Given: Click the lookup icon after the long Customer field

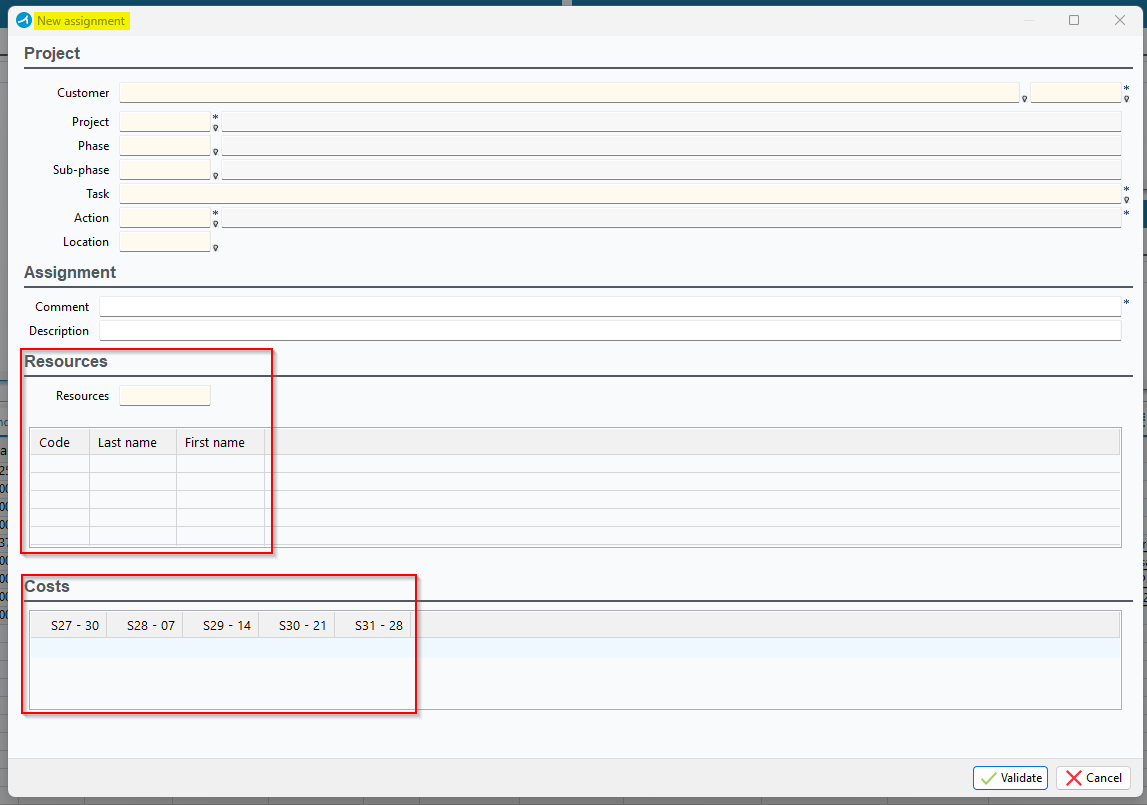Looking at the screenshot, I should pos(1024,99).
